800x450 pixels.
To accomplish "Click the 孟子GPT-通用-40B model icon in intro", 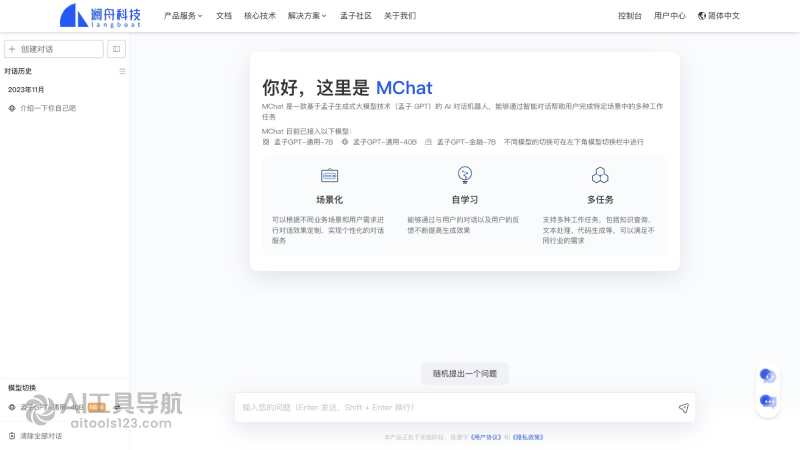I will click(x=345, y=142).
